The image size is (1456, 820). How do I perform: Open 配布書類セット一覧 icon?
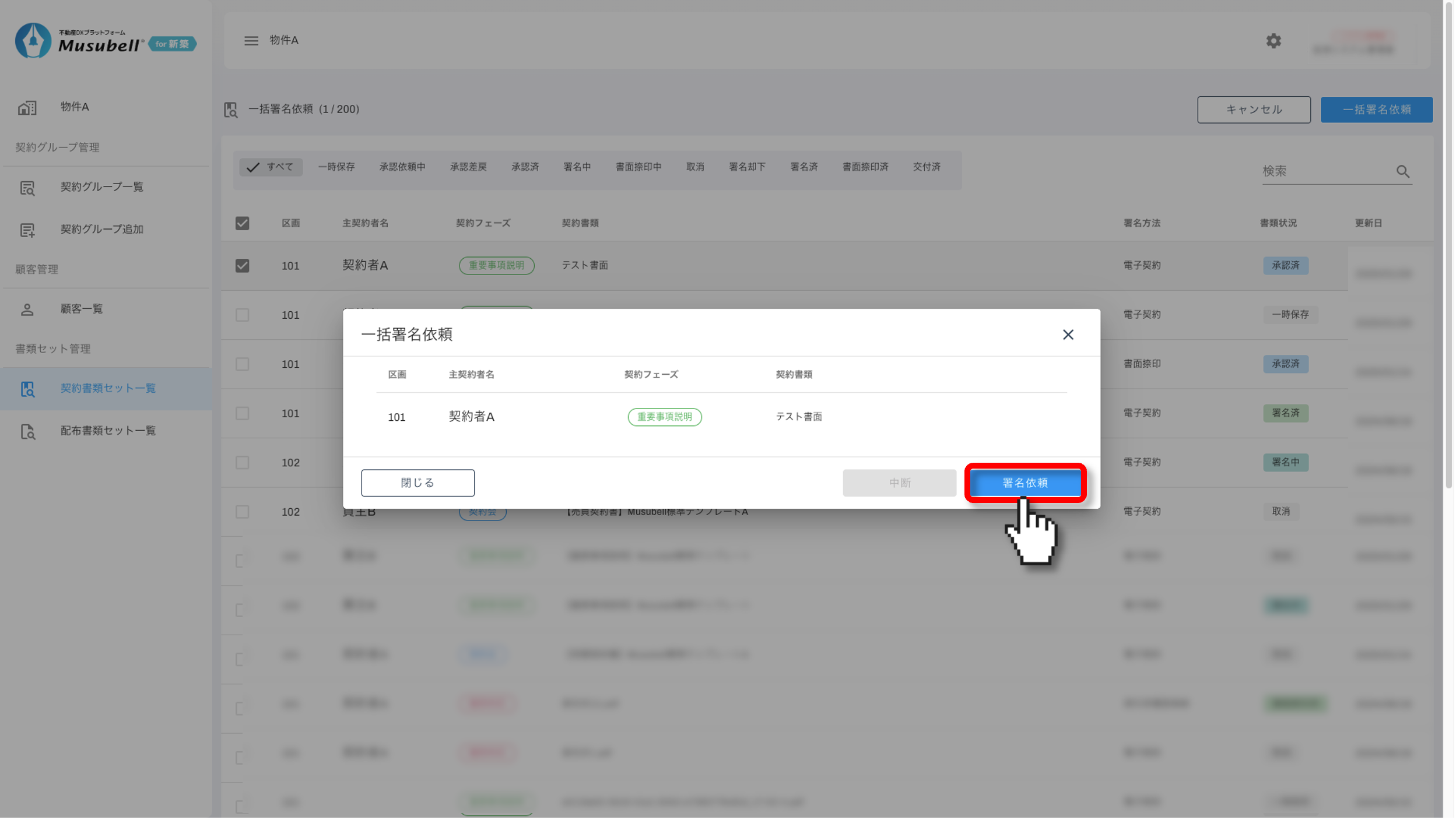point(27,431)
